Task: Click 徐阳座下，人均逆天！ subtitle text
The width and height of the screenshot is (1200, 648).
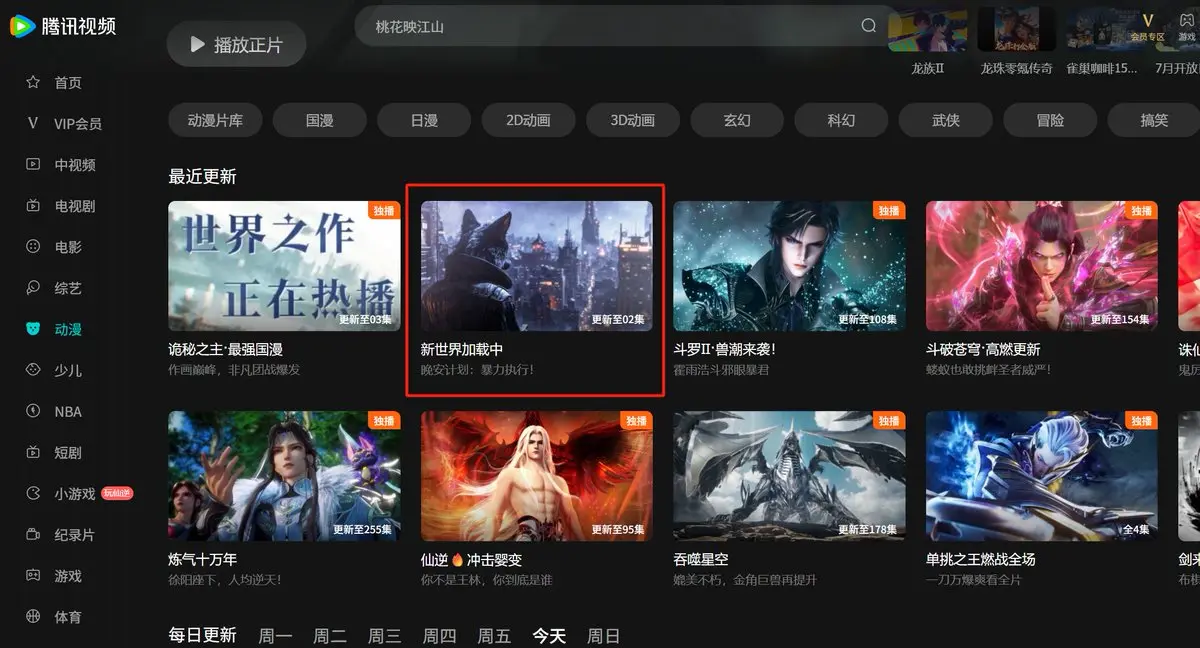Action: click(224, 579)
